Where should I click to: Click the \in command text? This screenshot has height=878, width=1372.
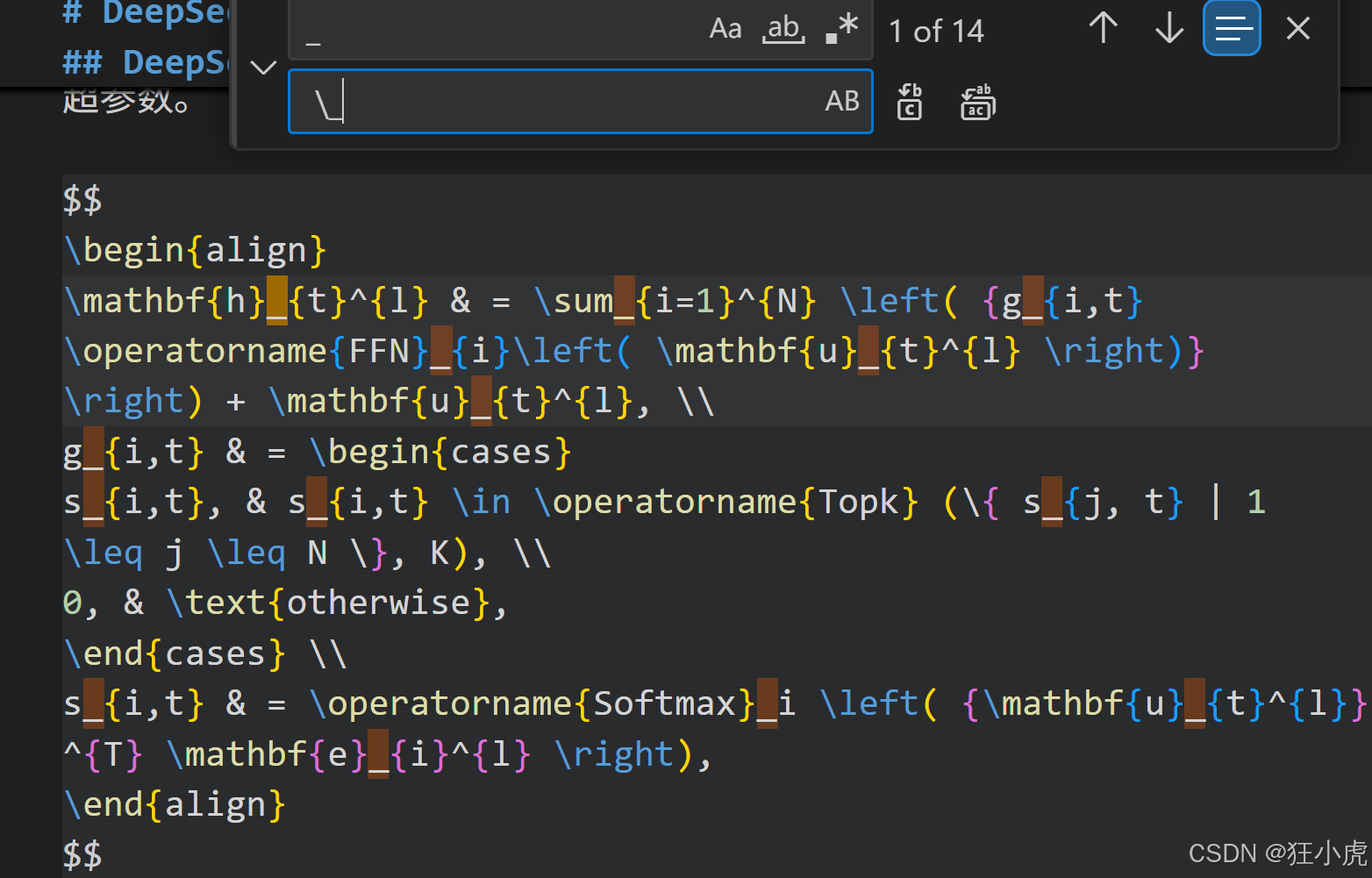click(482, 503)
